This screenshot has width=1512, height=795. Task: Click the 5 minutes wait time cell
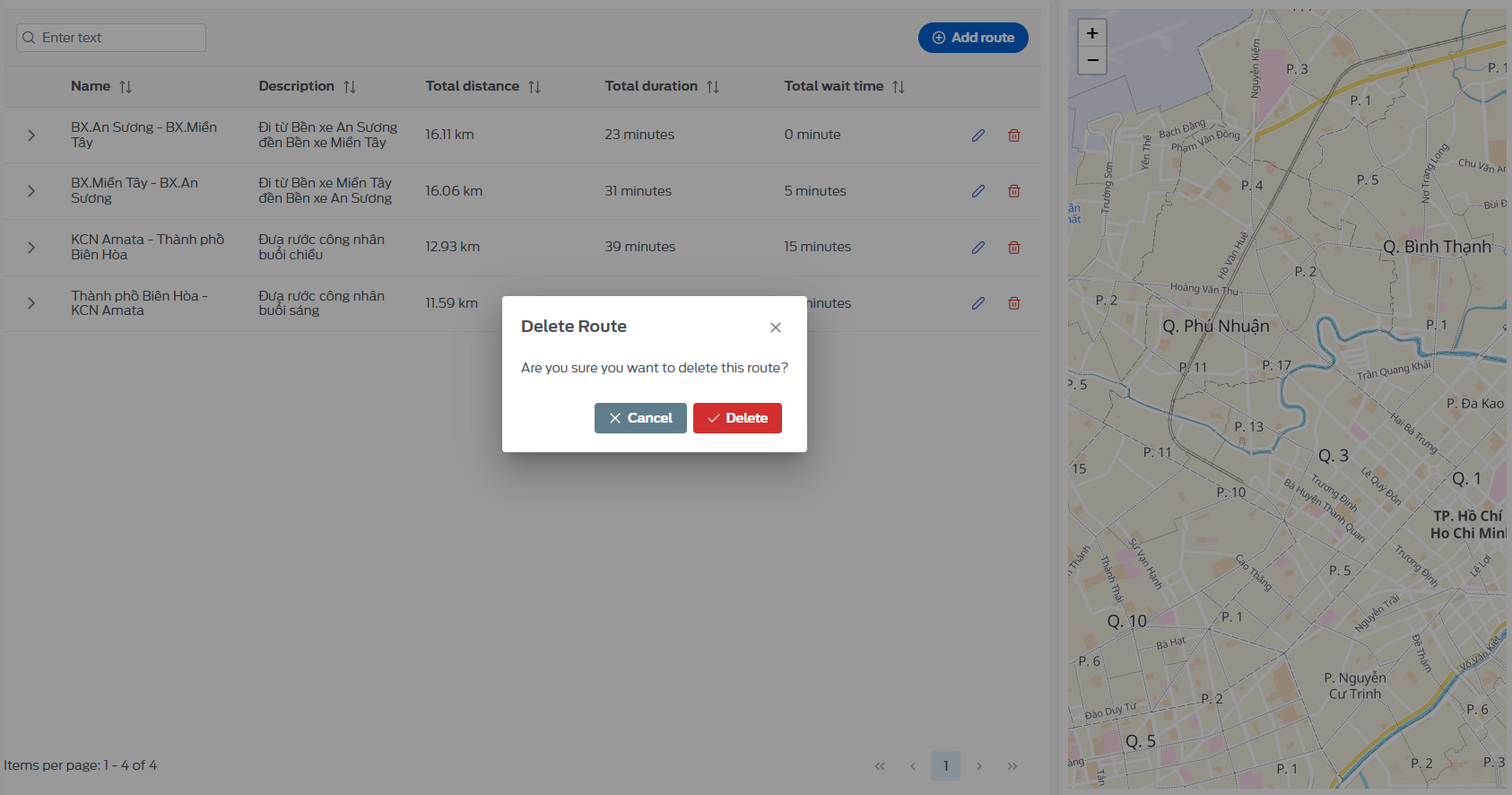(x=815, y=191)
